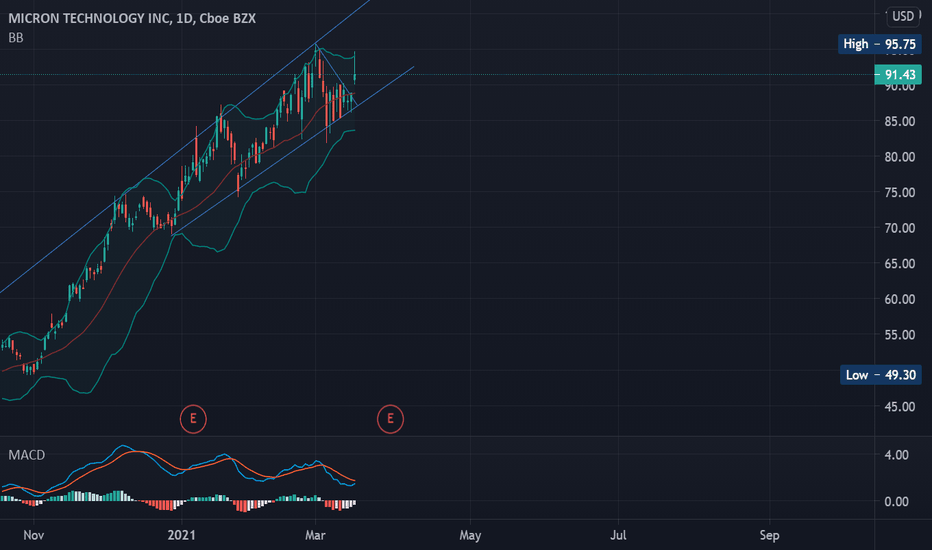Click the MACD 0.00 scale label

pos(896,502)
